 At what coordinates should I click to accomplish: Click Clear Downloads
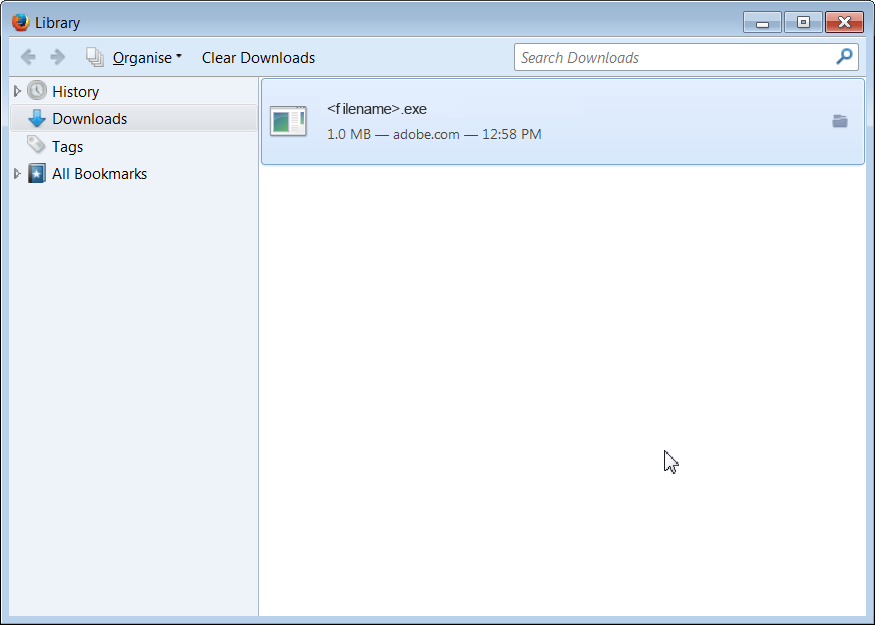pyautogui.click(x=258, y=57)
